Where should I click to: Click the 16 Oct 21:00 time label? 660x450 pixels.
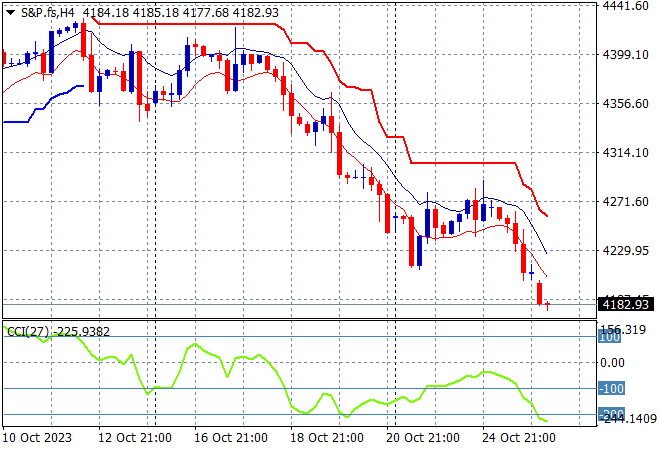click(x=231, y=438)
